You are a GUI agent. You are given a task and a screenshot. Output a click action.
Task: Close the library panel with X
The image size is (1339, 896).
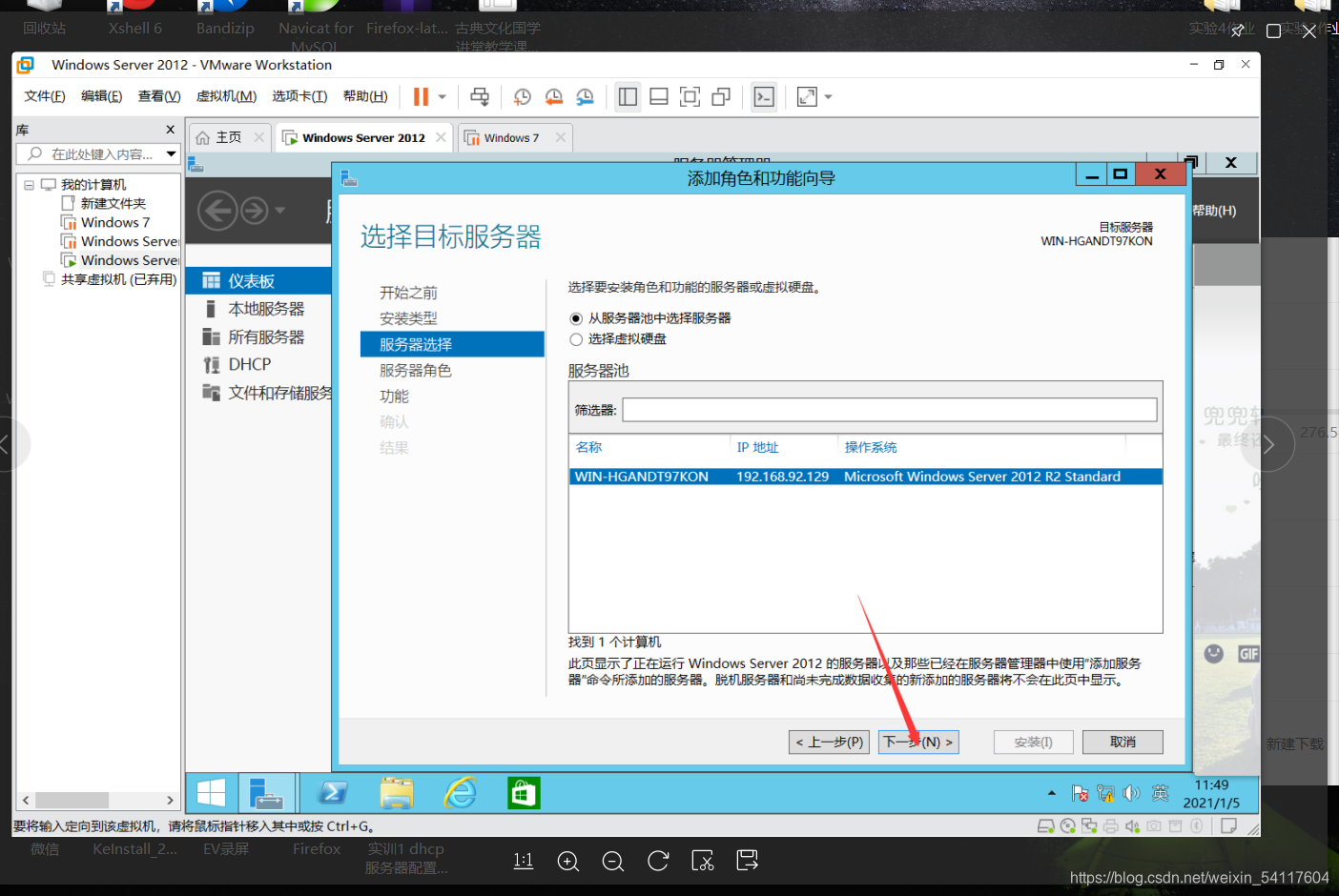[171, 130]
